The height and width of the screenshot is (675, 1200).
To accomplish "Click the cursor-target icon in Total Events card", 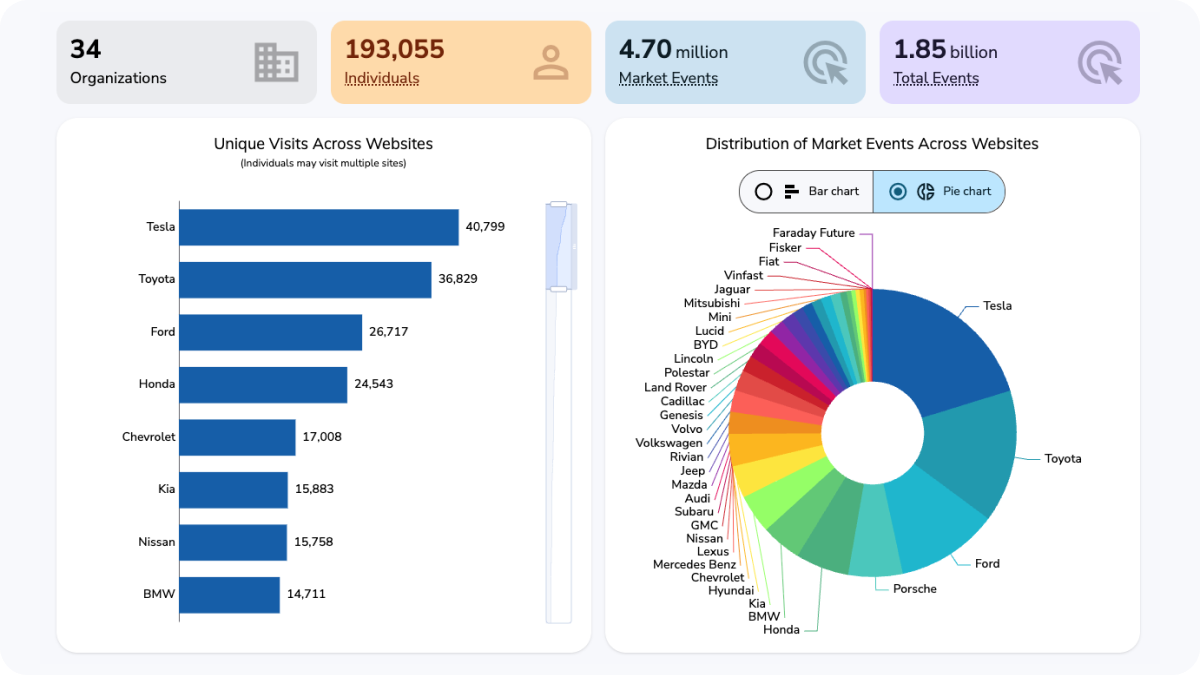I will coord(1099,62).
